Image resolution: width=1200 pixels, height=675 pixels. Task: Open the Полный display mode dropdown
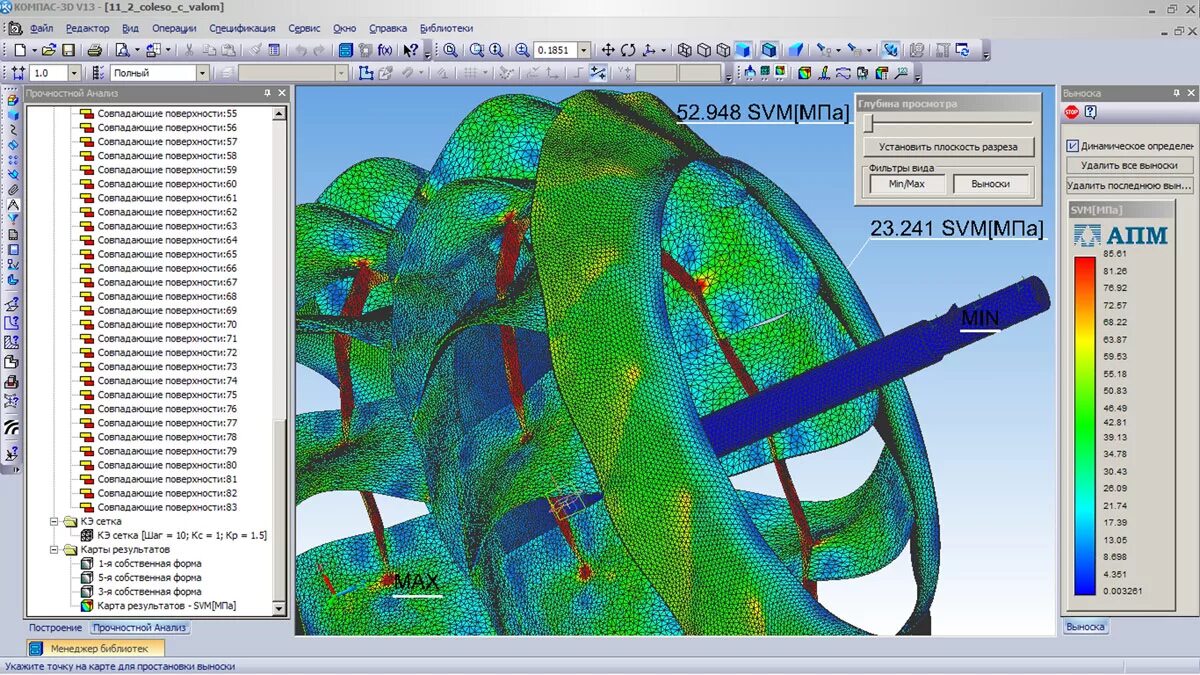(x=202, y=73)
